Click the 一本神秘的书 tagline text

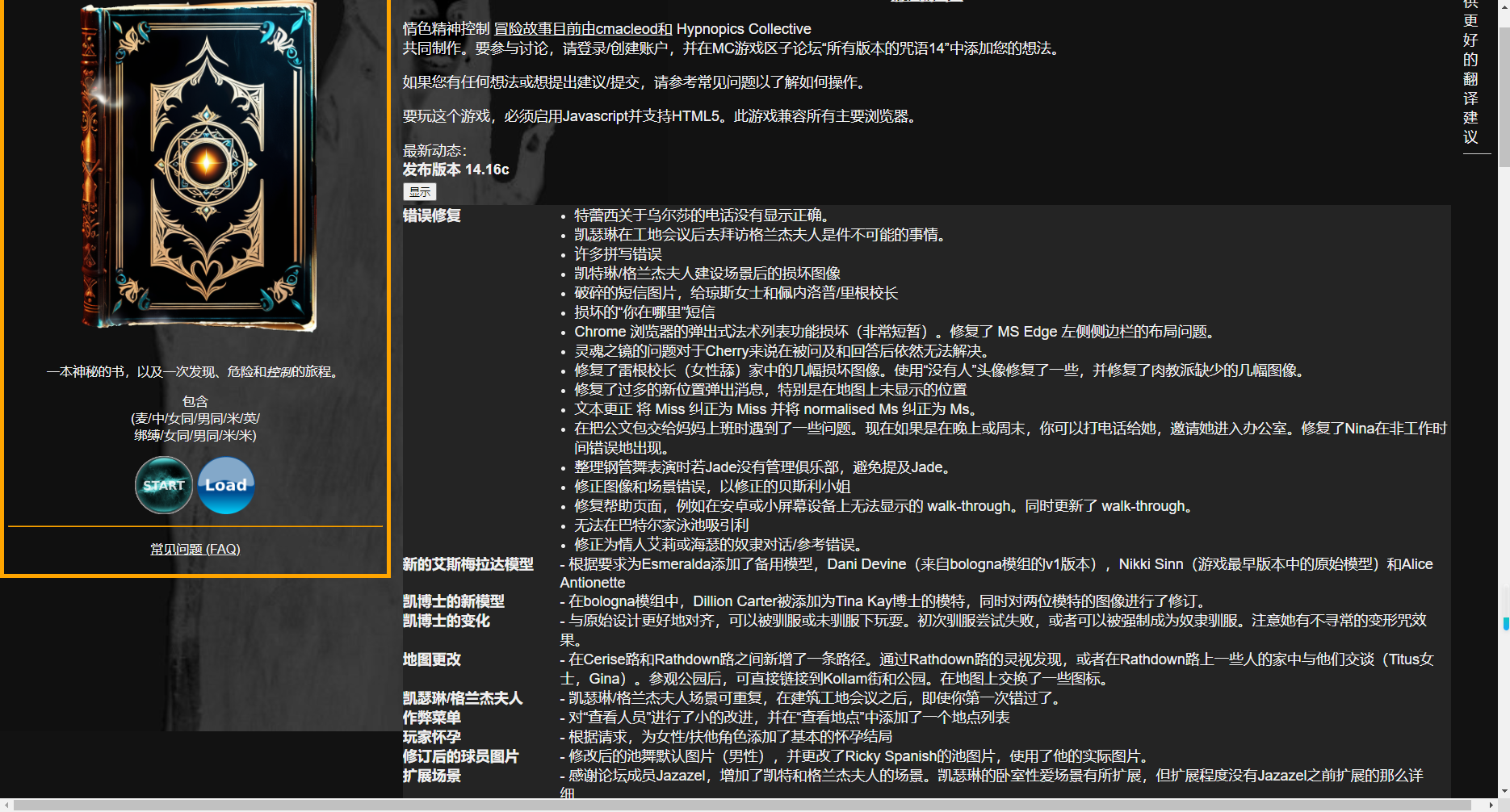click(195, 372)
